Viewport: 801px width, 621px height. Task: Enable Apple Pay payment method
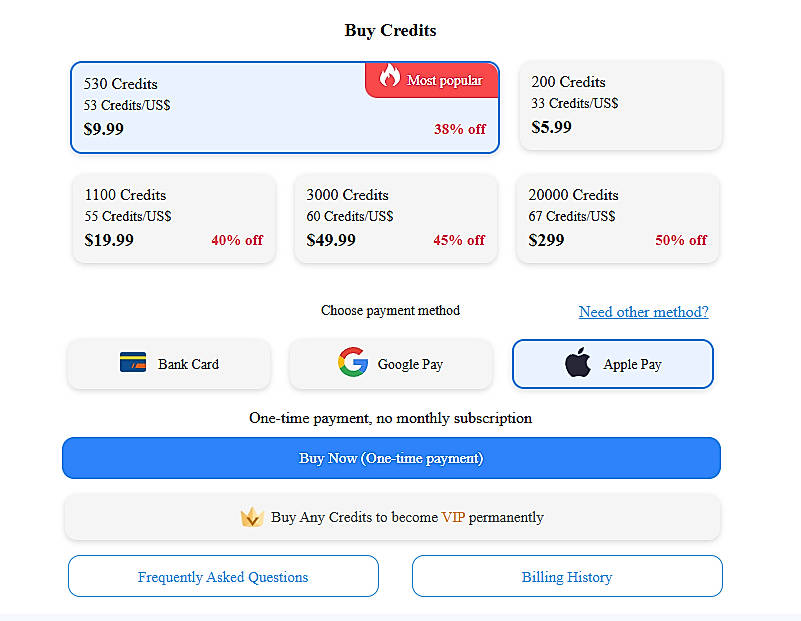click(612, 363)
